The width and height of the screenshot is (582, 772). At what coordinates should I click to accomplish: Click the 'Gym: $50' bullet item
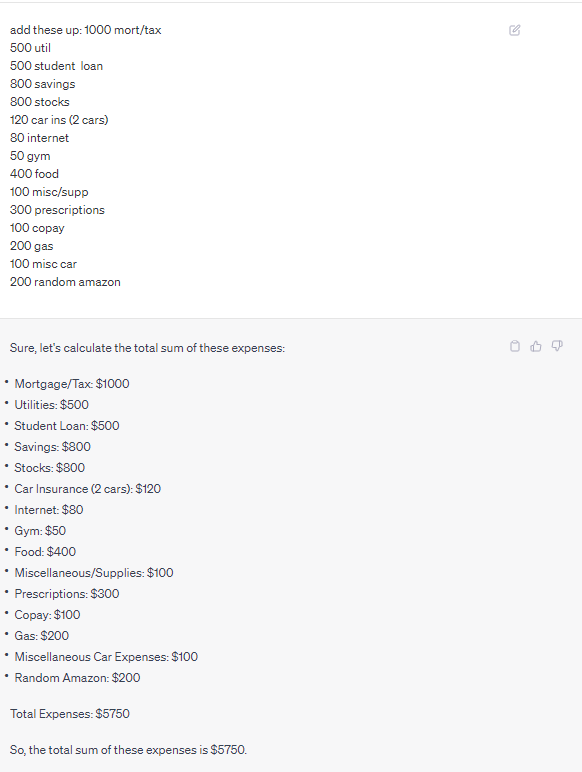pyautogui.click(x=40, y=531)
